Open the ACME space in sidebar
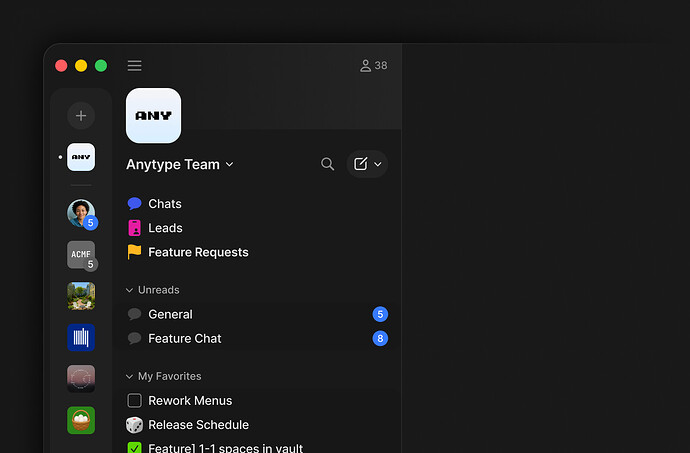The image size is (690, 453). click(81, 255)
